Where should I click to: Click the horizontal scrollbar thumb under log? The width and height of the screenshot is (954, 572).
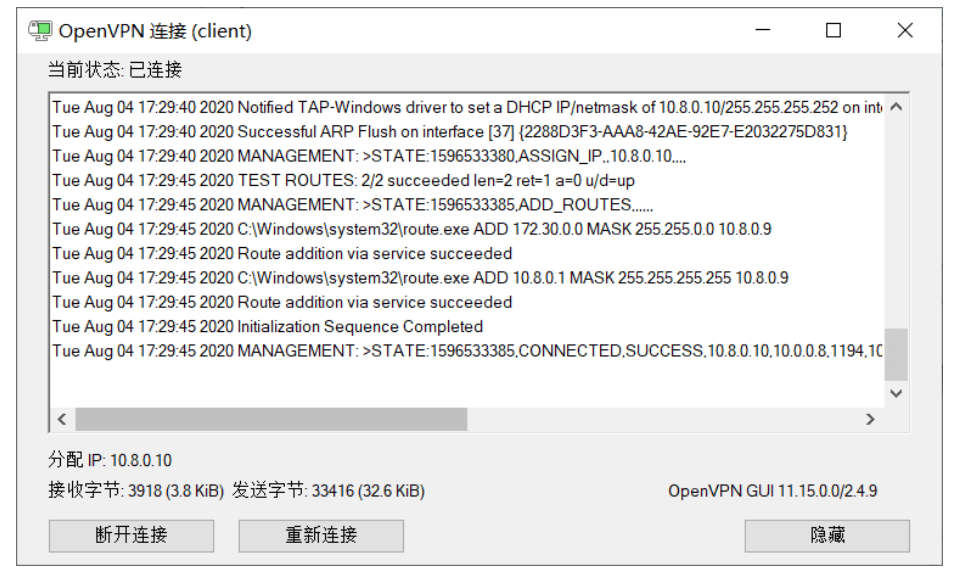[x=271, y=419]
